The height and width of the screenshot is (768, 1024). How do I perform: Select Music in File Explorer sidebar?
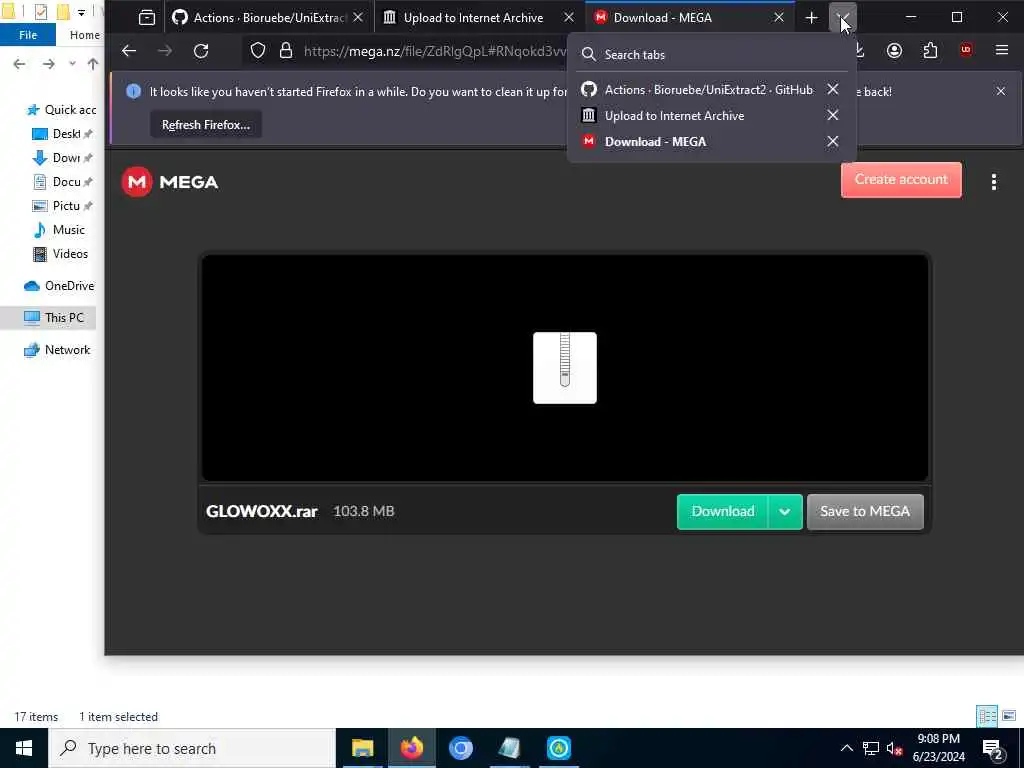pos(59,230)
